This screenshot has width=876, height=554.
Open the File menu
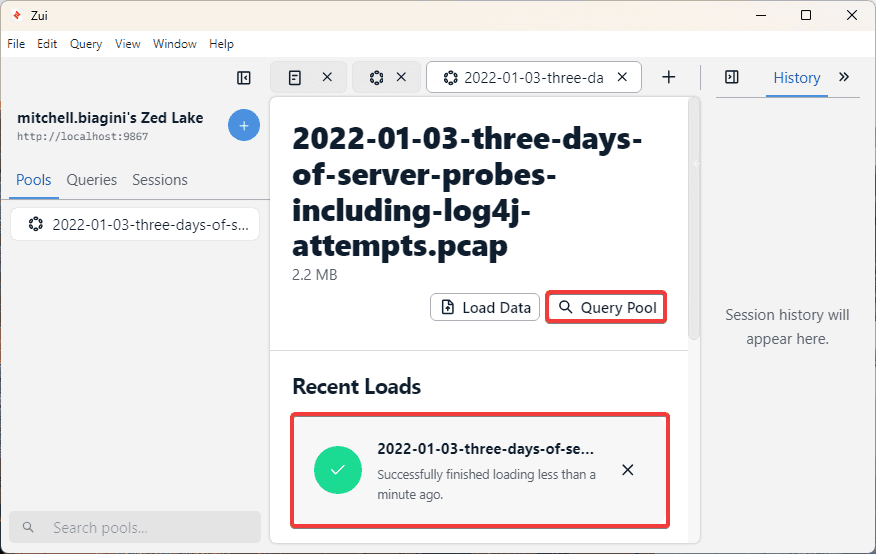[16, 44]
